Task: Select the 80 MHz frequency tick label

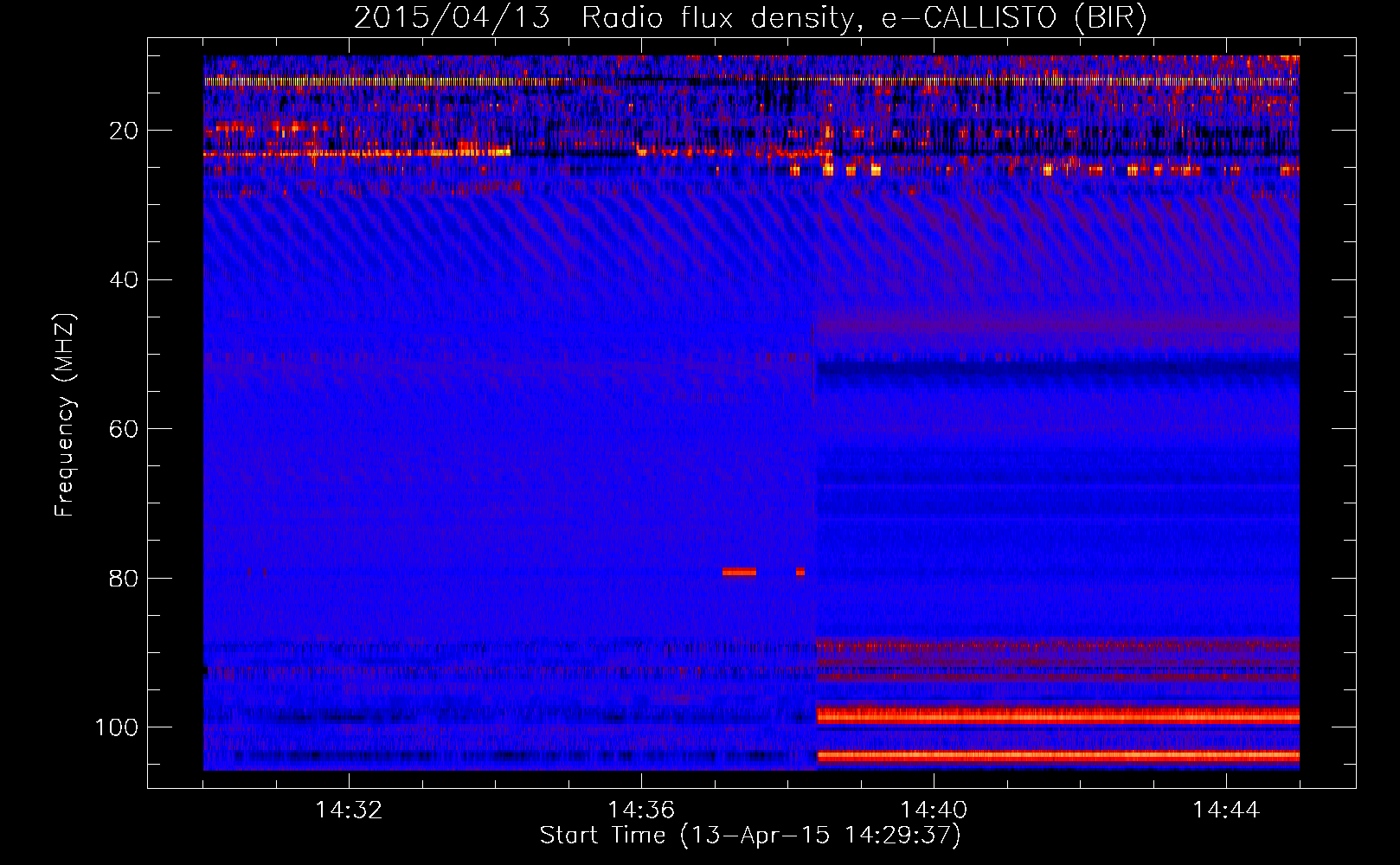Action: [125, 578]
